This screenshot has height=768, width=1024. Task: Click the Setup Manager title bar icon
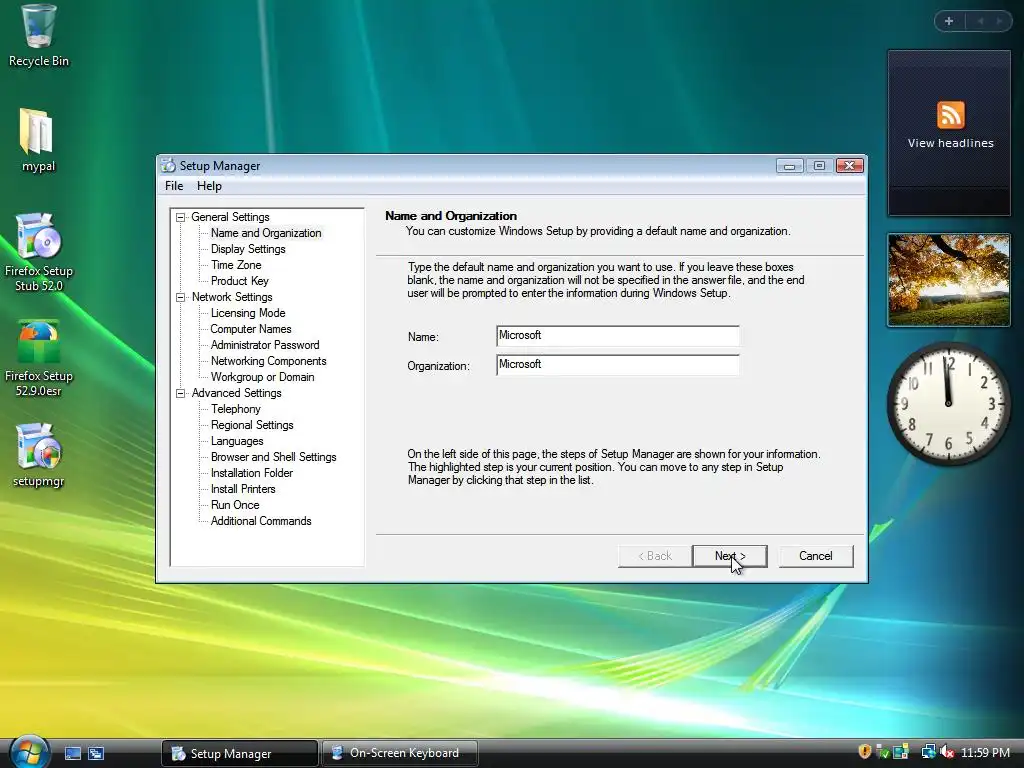tap(168, 166)
